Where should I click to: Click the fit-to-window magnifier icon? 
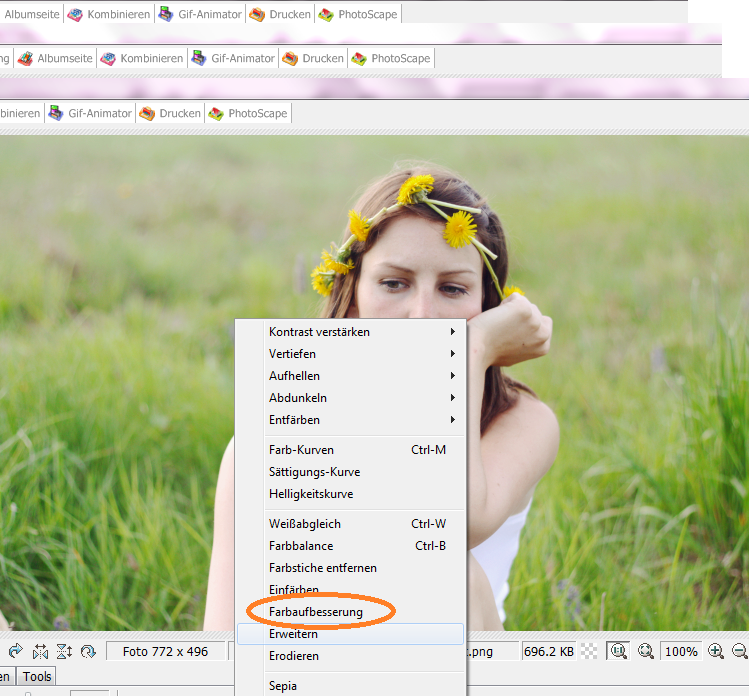coord(645,651)
